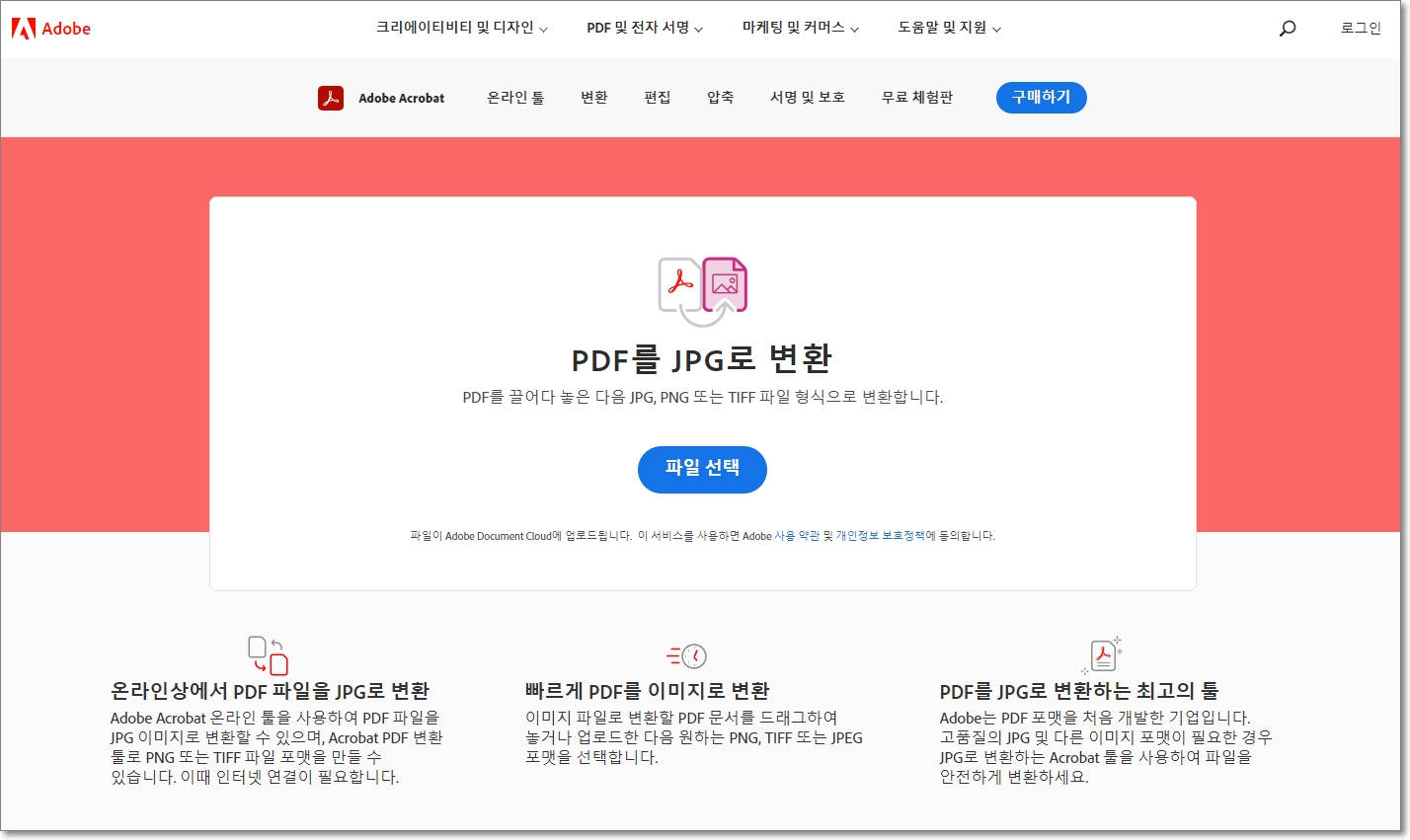Open the Adobe Acrobat product link
The image size is (1410, 840).
point(401,98)
